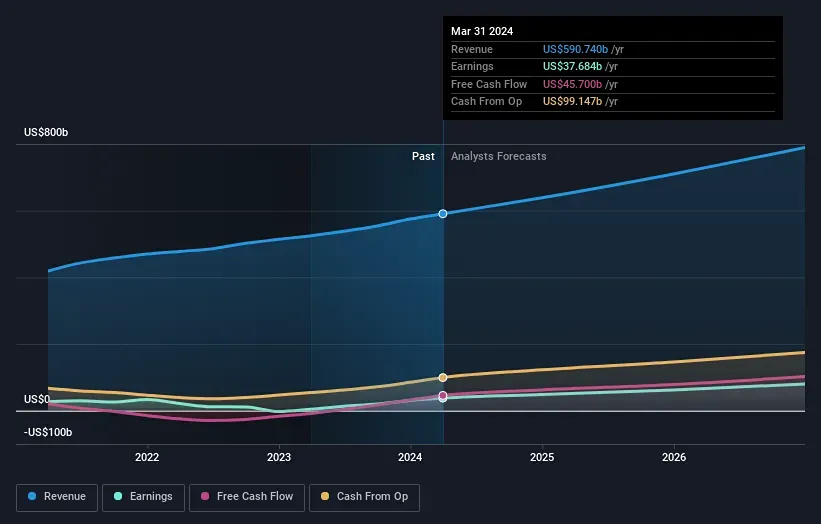Viewport: 821px width, 524px height.
Task: Click the tooltip date Mar 31 2024
Action: [x=482, y=30]
